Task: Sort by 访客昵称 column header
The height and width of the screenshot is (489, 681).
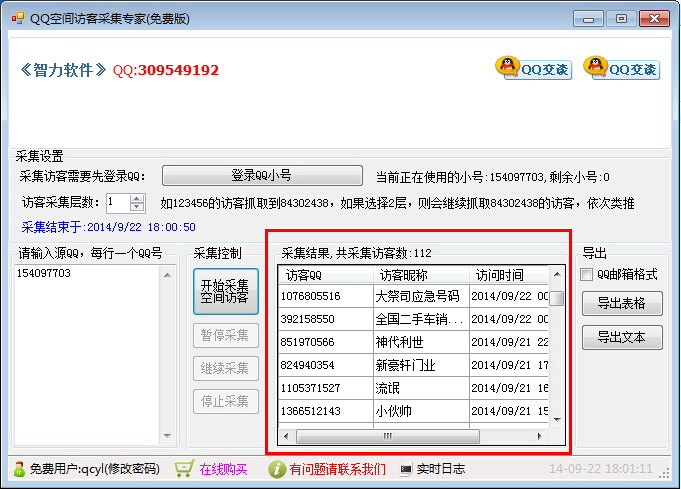Action: coord(421,275)
